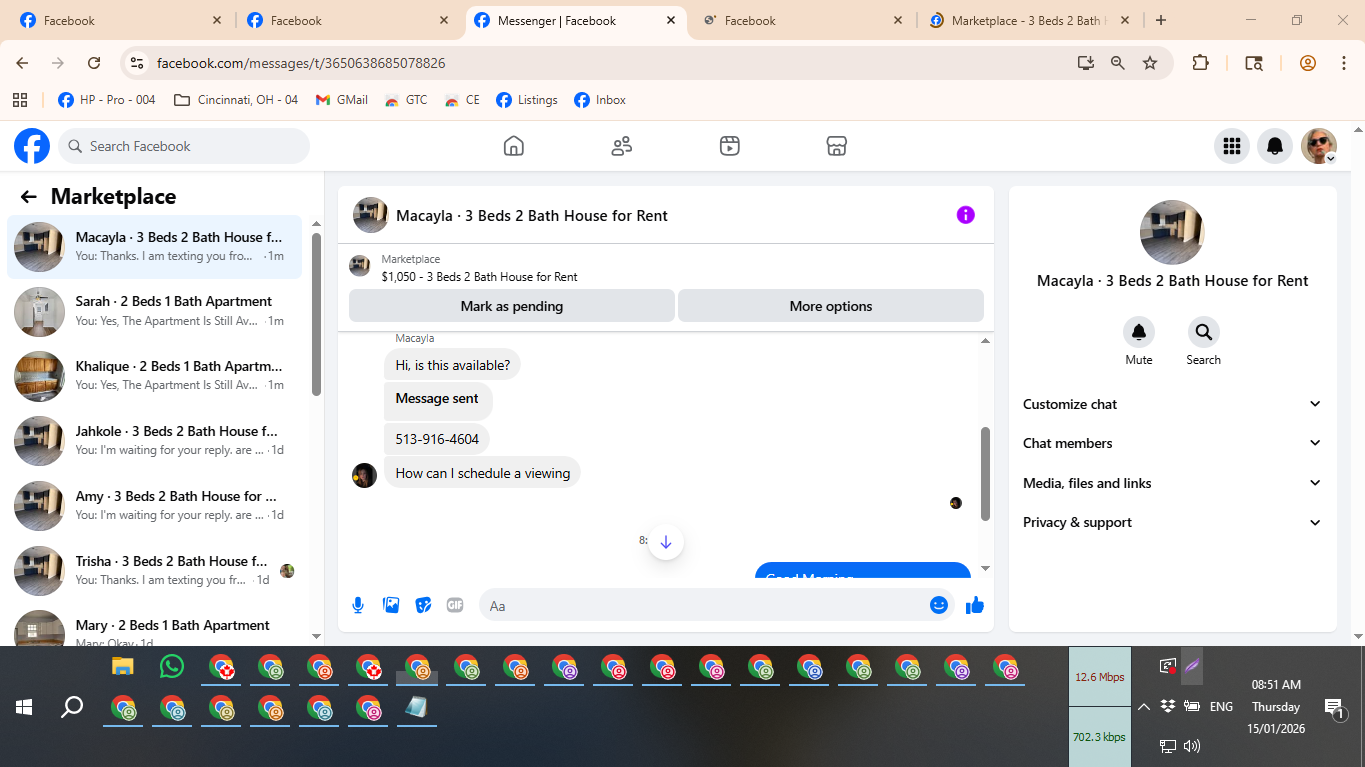Open Chrome extensions puzzle icon
The height and width of the screenshot is (767, 1365).
click(1200, 63)
